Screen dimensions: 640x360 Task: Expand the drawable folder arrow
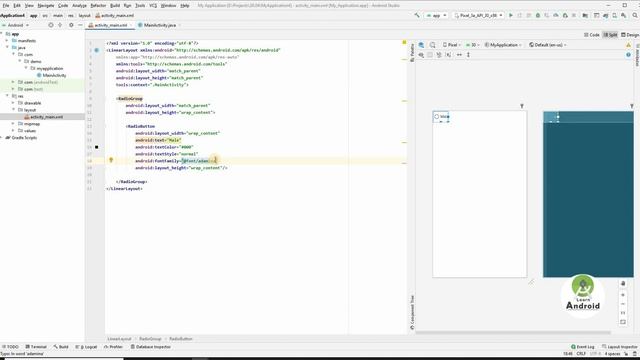pos(13,103)
